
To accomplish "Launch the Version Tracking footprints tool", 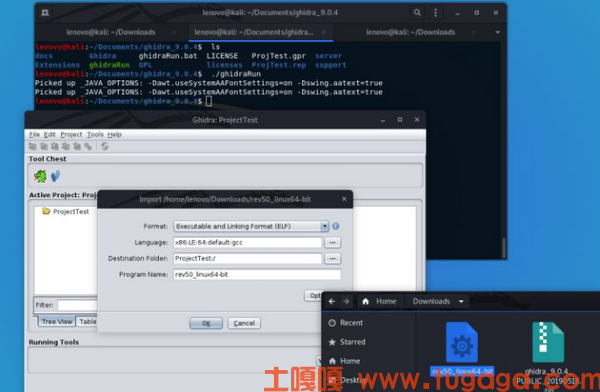I will pos(55,176).
